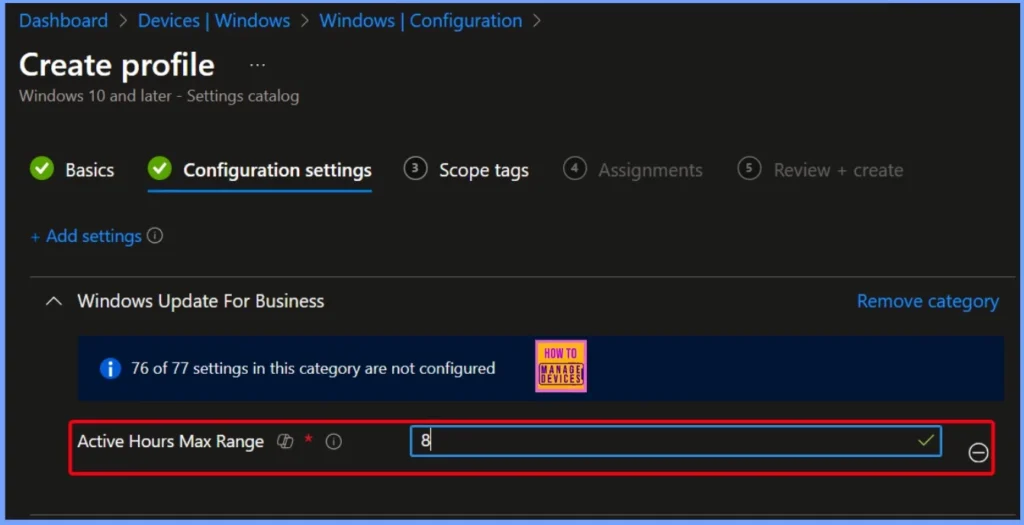Click the Active Hours Max Range label
The width and height of the screenshot is (1024, 525).
(170, 441)
